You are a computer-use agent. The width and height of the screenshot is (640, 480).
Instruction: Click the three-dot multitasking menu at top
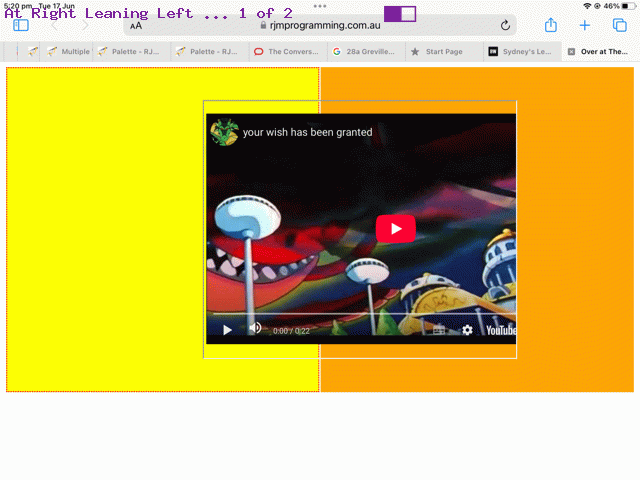point(320,6)
